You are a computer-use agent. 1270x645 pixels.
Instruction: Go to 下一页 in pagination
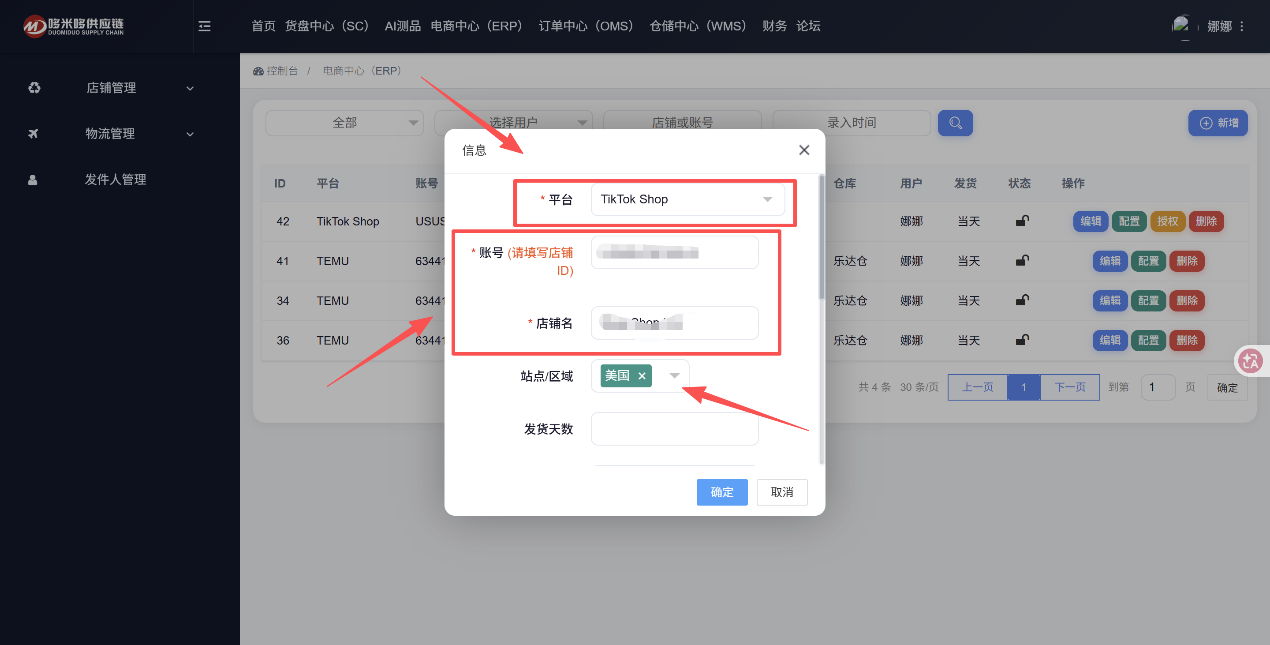coord(1070,387)
